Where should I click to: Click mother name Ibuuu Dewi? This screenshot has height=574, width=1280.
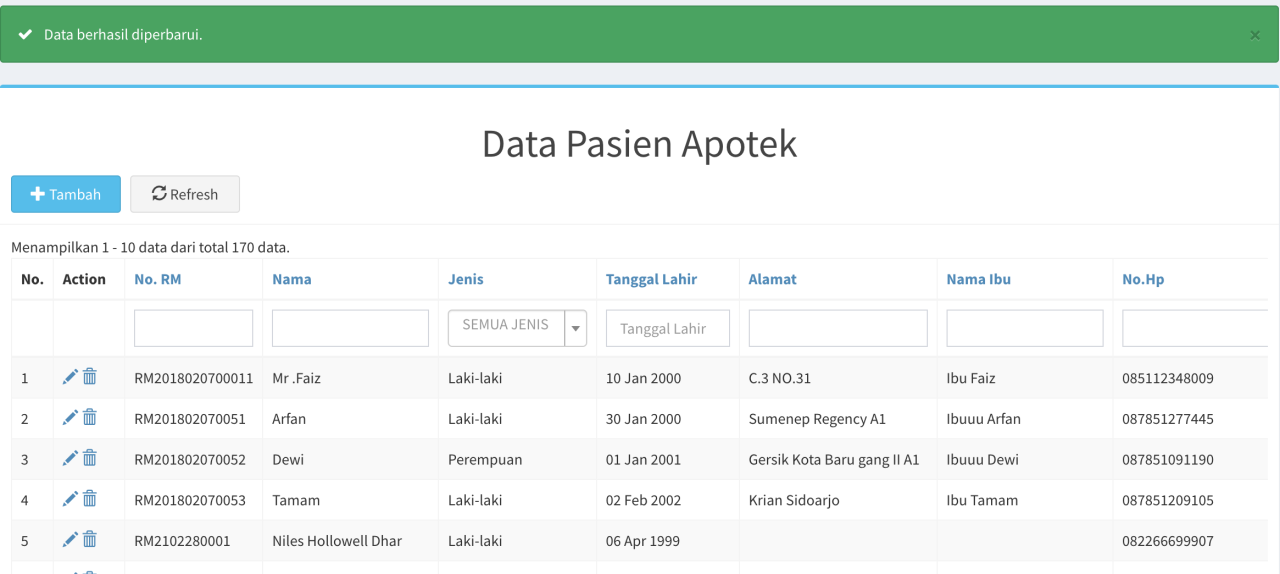click(x=983, y=460)
